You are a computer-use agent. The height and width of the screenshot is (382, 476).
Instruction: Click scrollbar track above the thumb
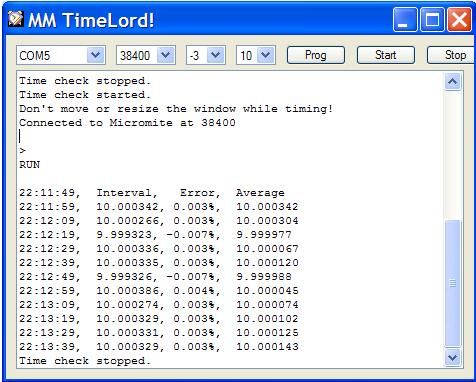pyautogui.click(x=453, y=155)
